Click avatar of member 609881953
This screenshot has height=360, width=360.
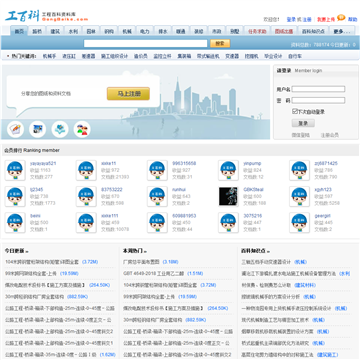coord(157,223)
